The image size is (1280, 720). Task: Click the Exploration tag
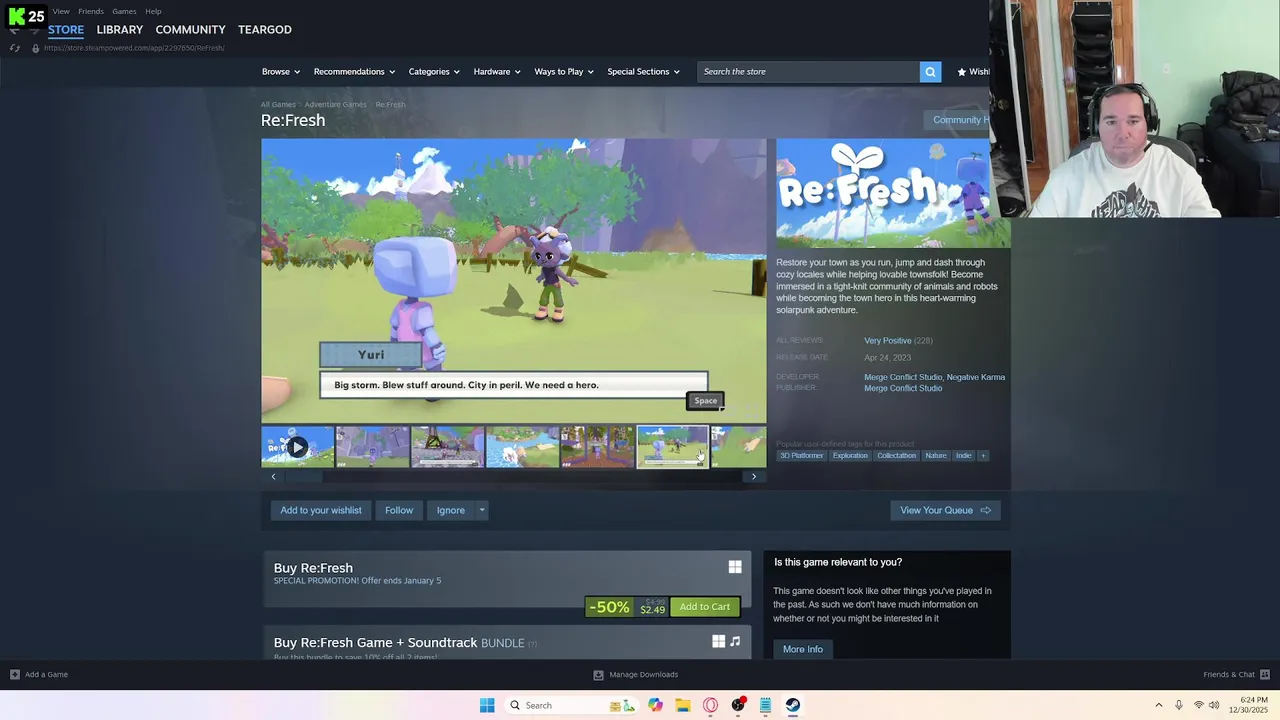pos(850,456)
